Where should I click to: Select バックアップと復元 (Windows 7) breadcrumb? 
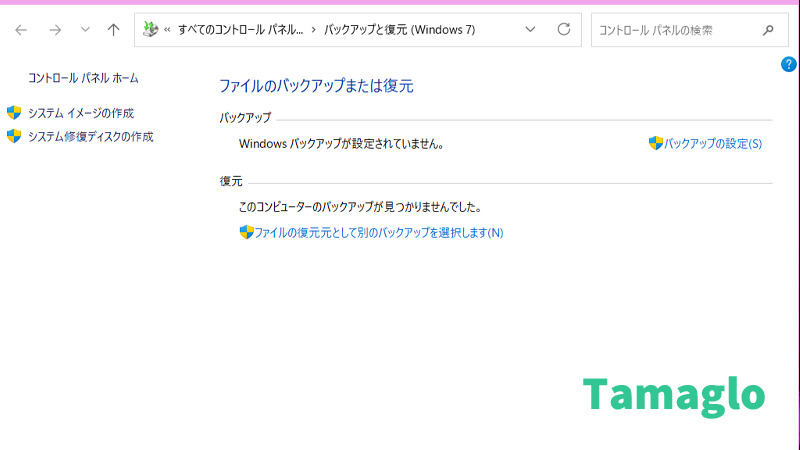click(399, 30)
